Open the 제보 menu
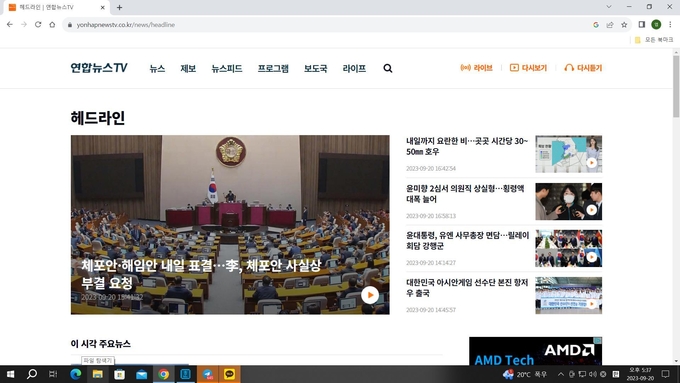680x383 pixels. (x=188, y=69)
